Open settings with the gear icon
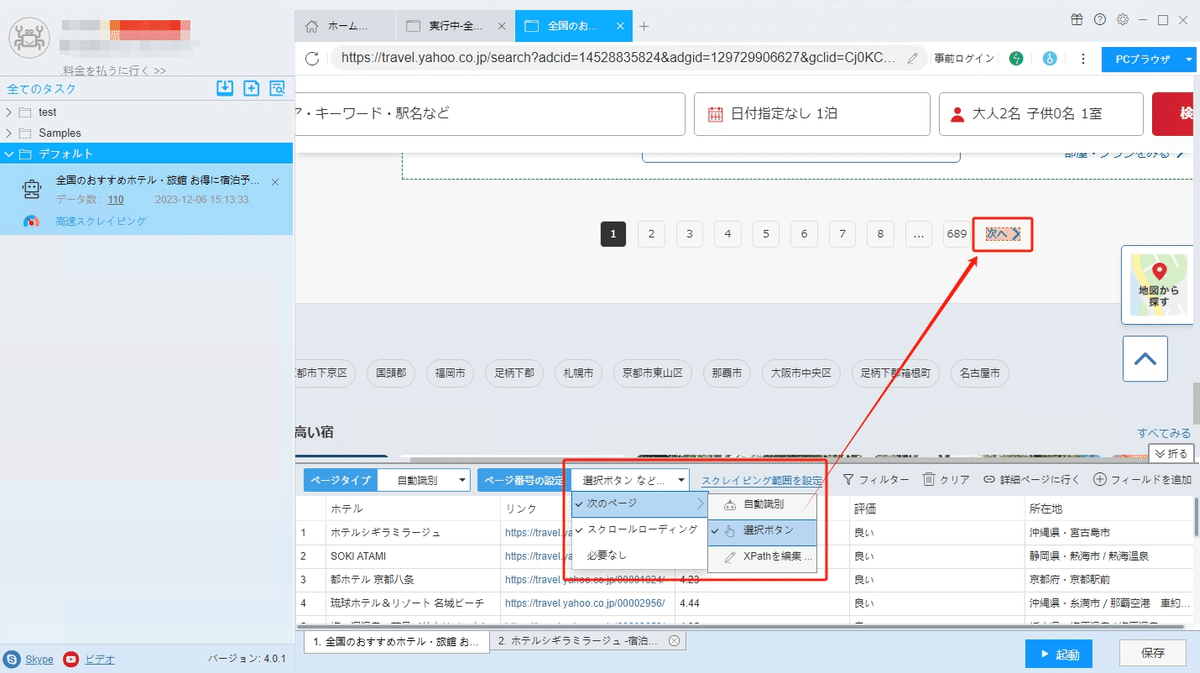This screenshot has width=1200, height=673. (1123, 19)
